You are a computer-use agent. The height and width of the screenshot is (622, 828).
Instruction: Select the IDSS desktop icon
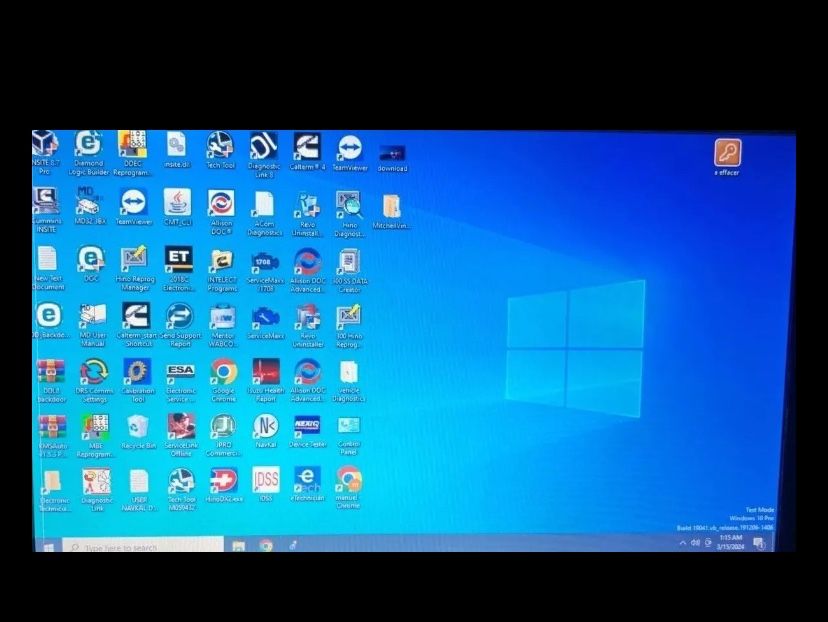tap(265, 480)
